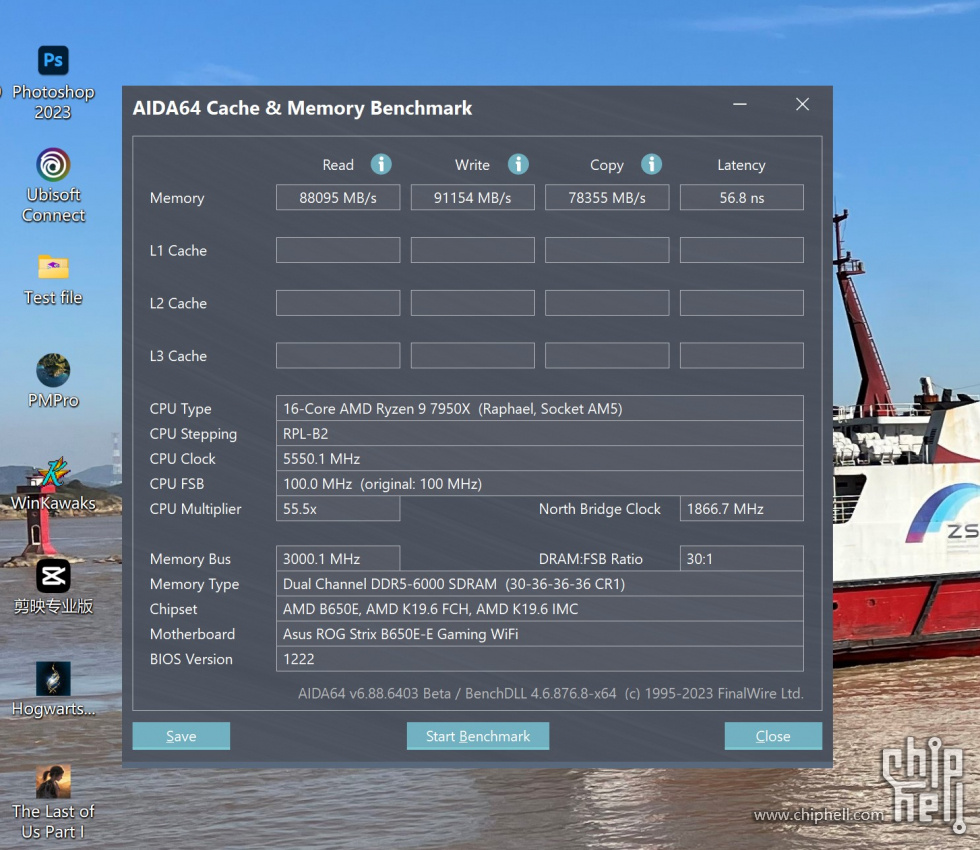This screenshot has height=850, width=980.
Task: Open the 剪映专业版 desktop icon
Action: click(x=53, y=576)
